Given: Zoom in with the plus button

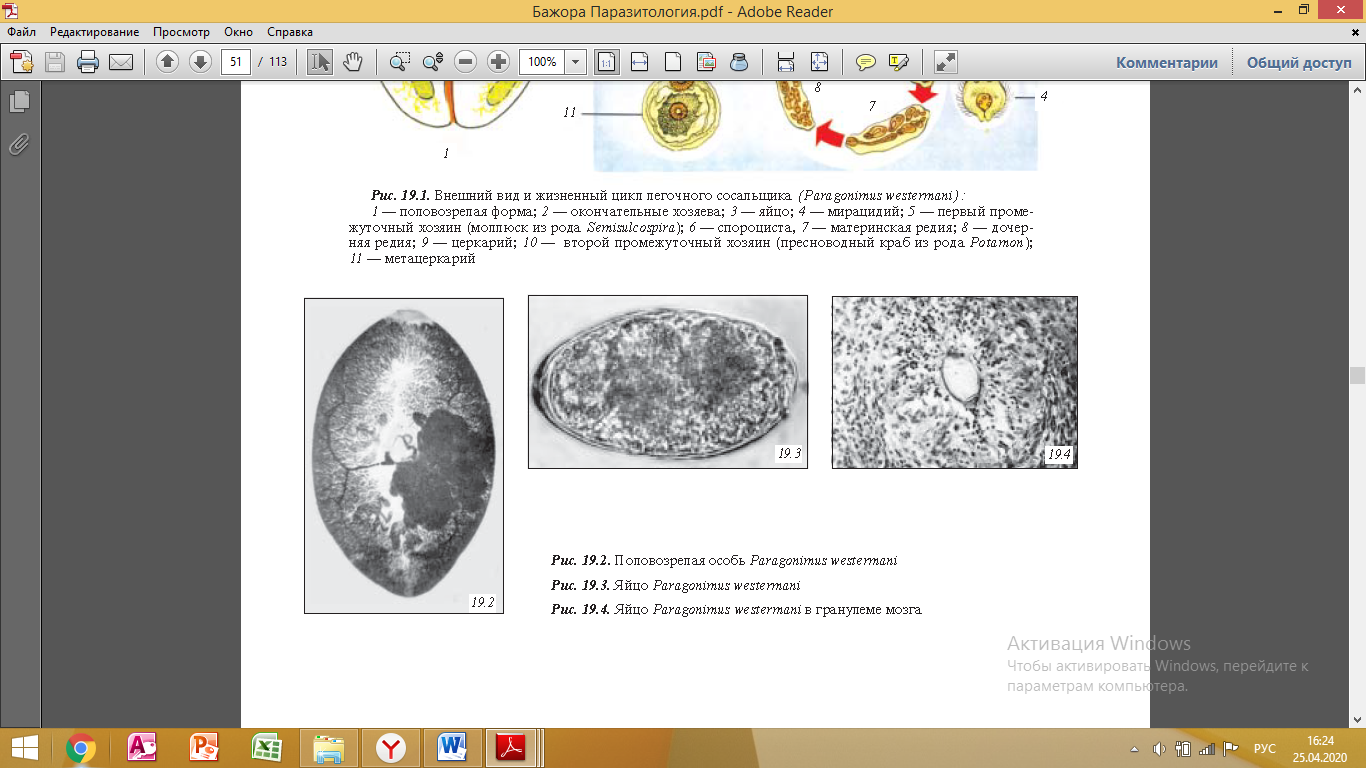Looking at the screenshot, I should tap(498, 62).
